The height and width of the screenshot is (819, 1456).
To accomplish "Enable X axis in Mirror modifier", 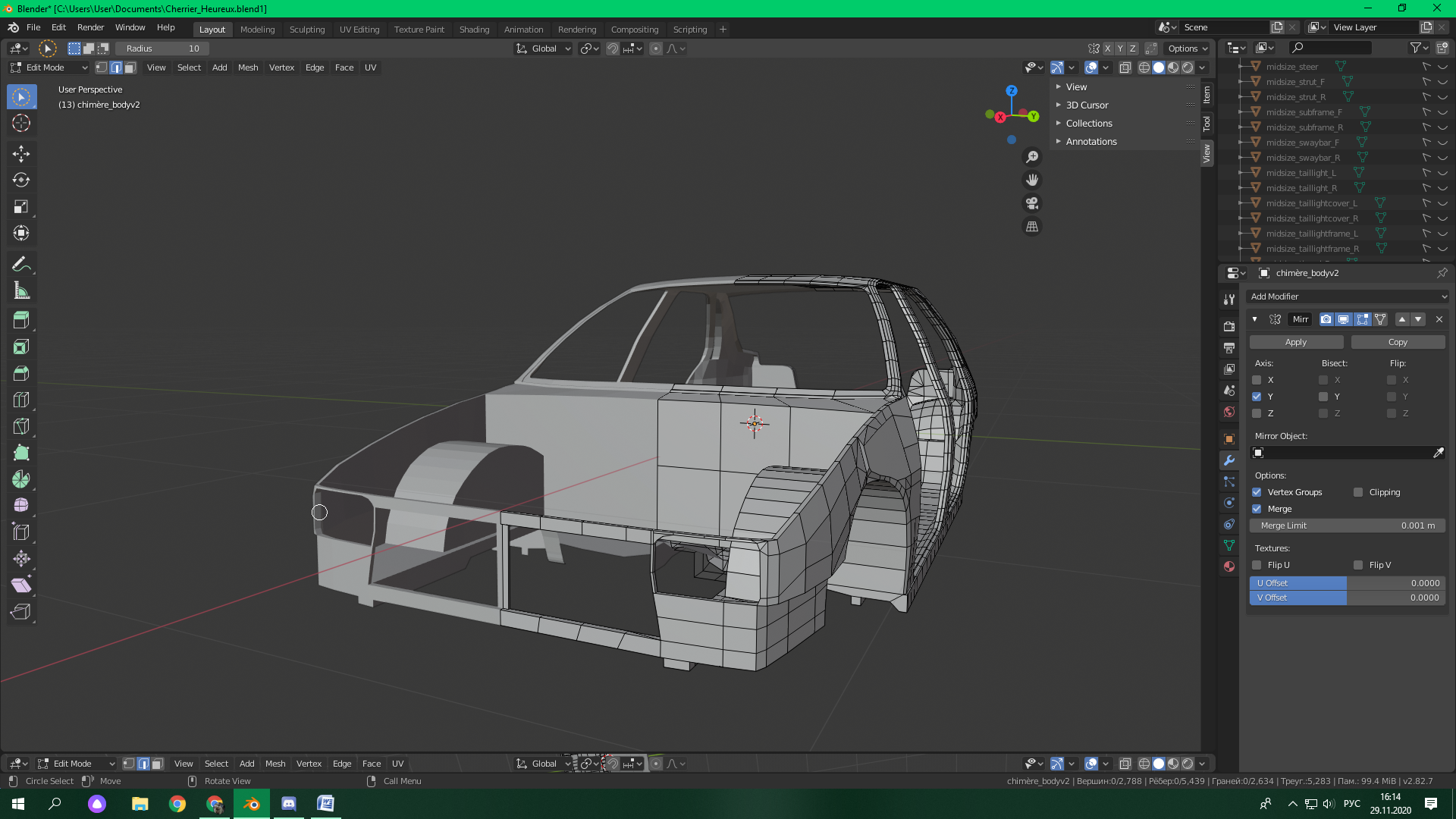I will (1257, 380).
